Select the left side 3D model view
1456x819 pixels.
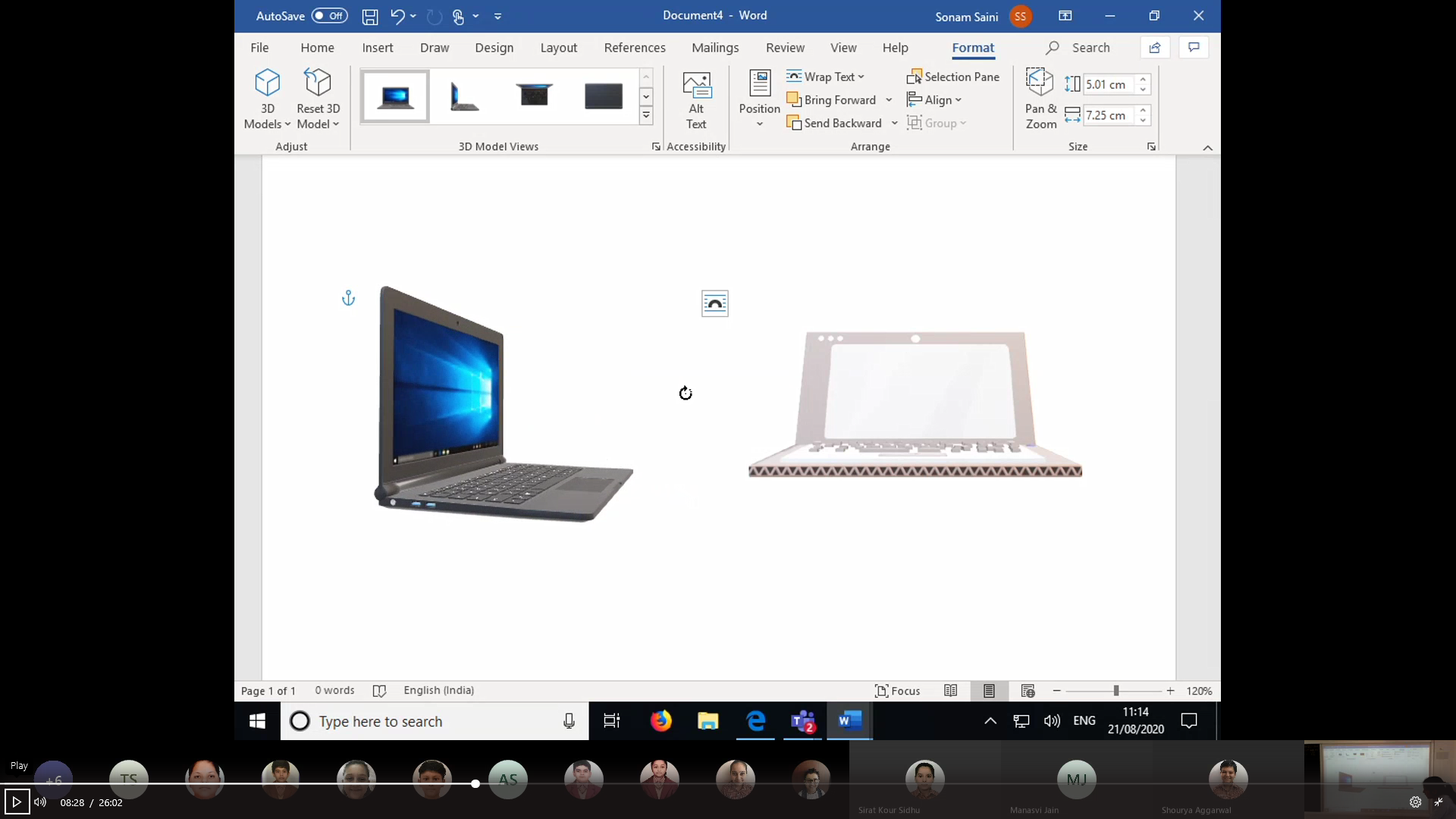(464, 96)
